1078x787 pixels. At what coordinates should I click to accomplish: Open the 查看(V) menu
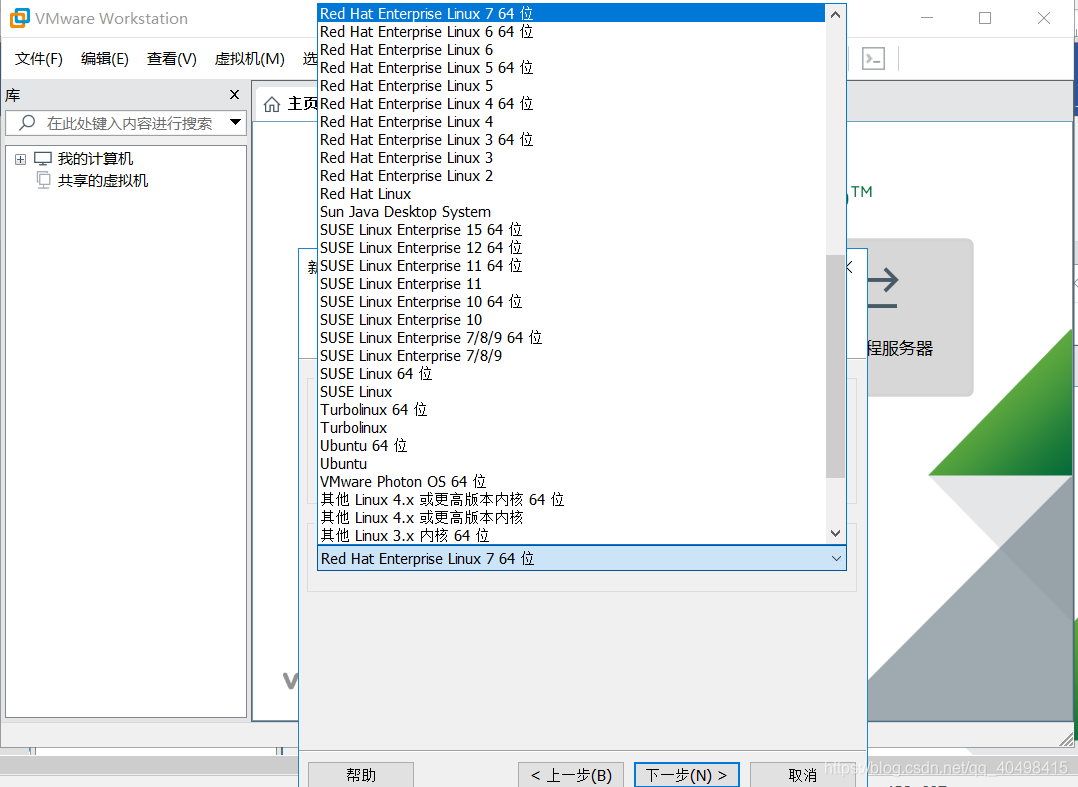[x=171, y=59]
